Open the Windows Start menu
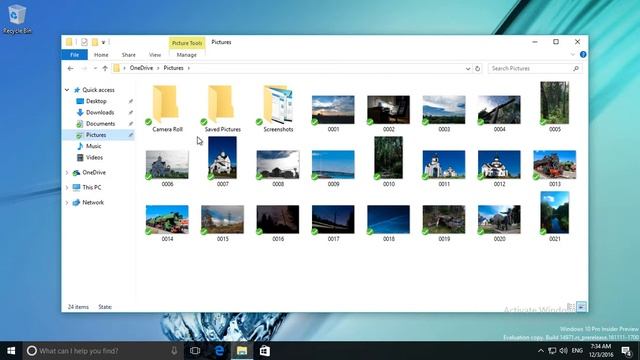This screenshot has width=640, height=360. (11, 351)
